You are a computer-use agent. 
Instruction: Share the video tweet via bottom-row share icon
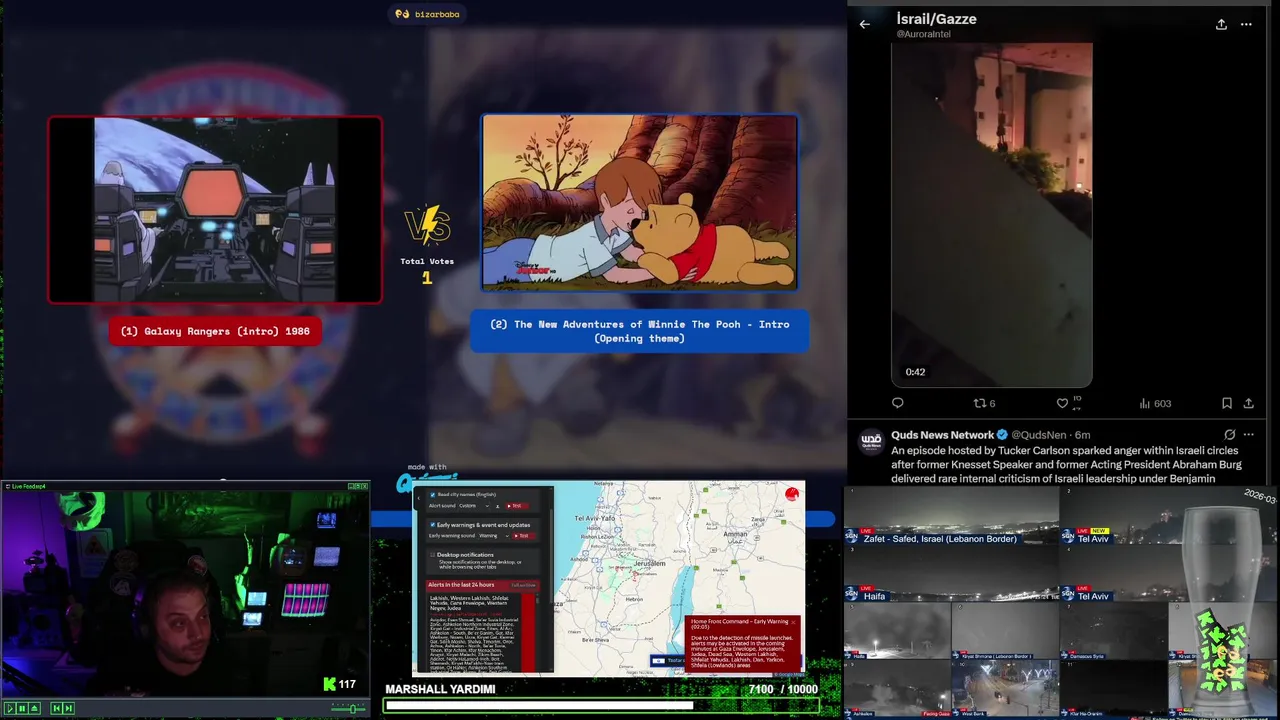1248,403
